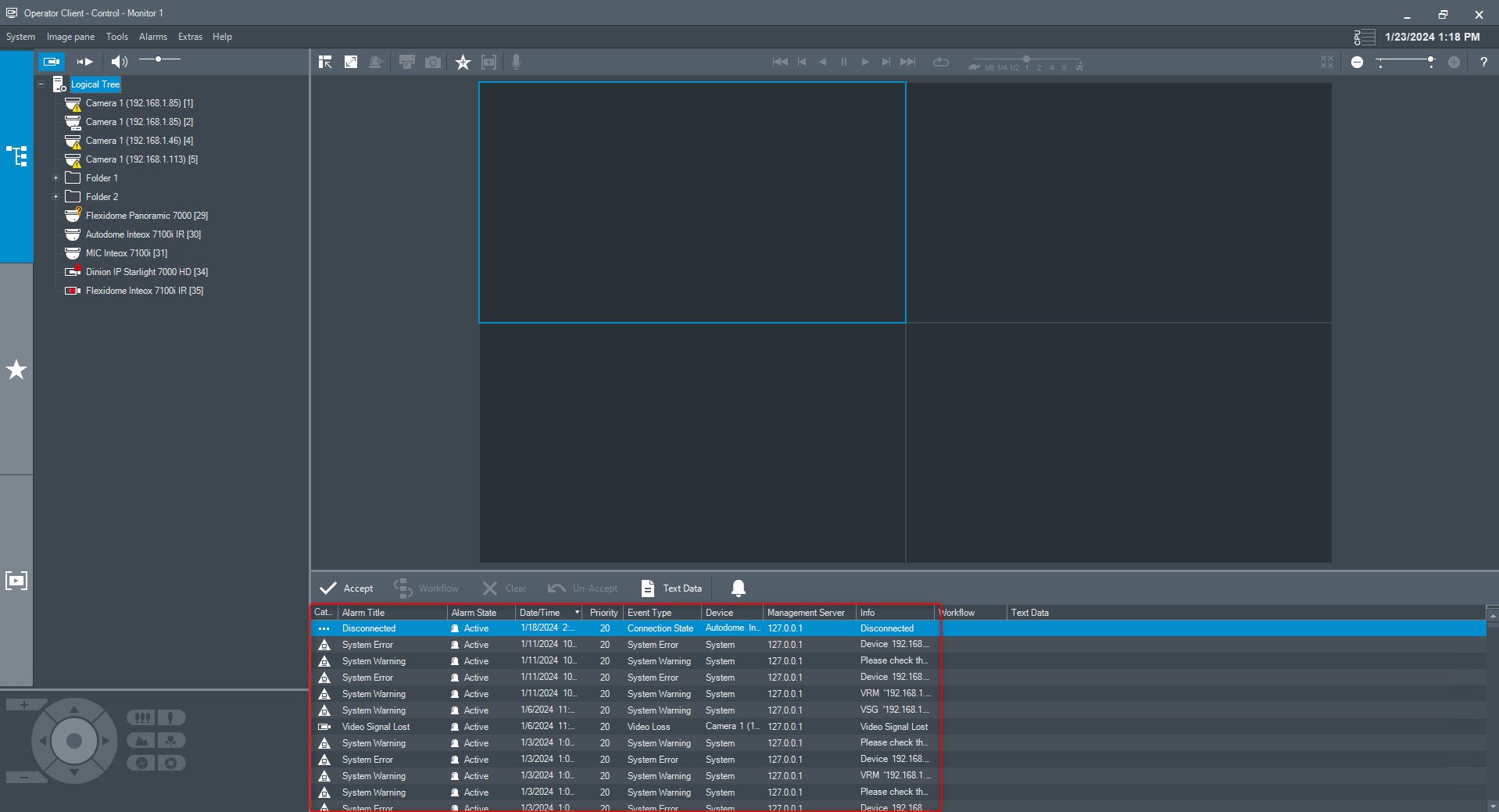The width and height of the screenshot is (1499, 812).
Task: Open the Alarms menu
Action: [x=152, y=37]
